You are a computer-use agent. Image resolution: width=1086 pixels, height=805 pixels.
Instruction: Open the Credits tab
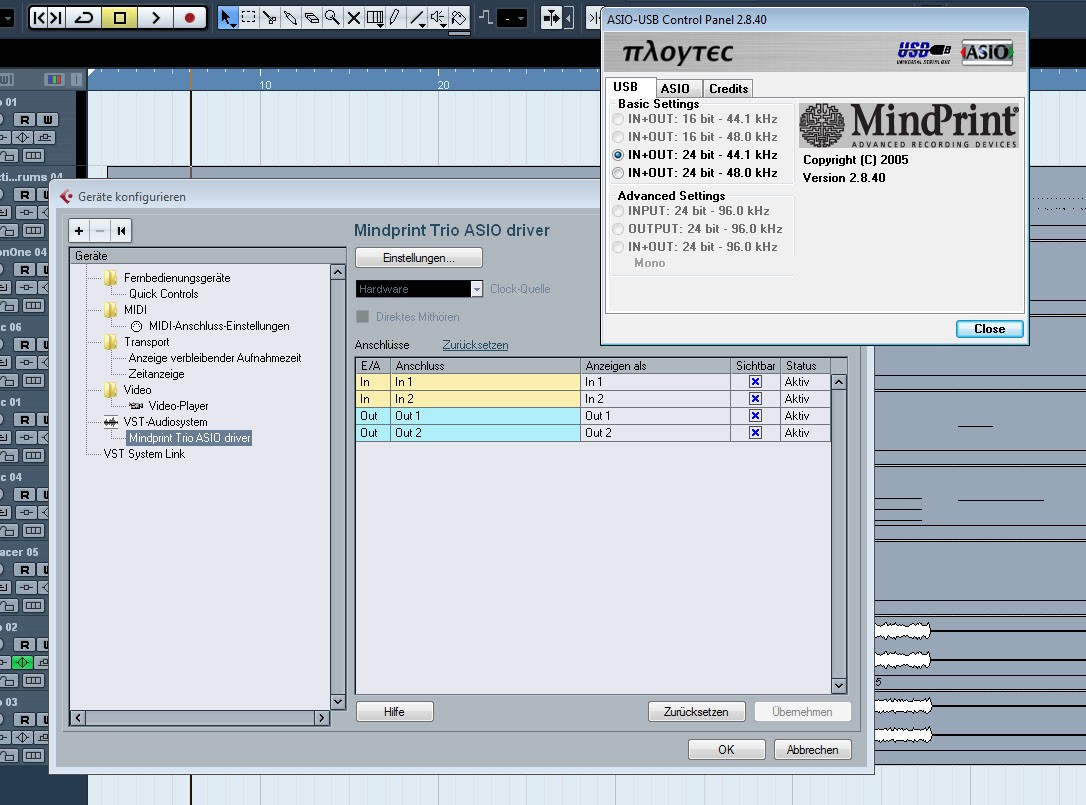(x=728, y=89)
